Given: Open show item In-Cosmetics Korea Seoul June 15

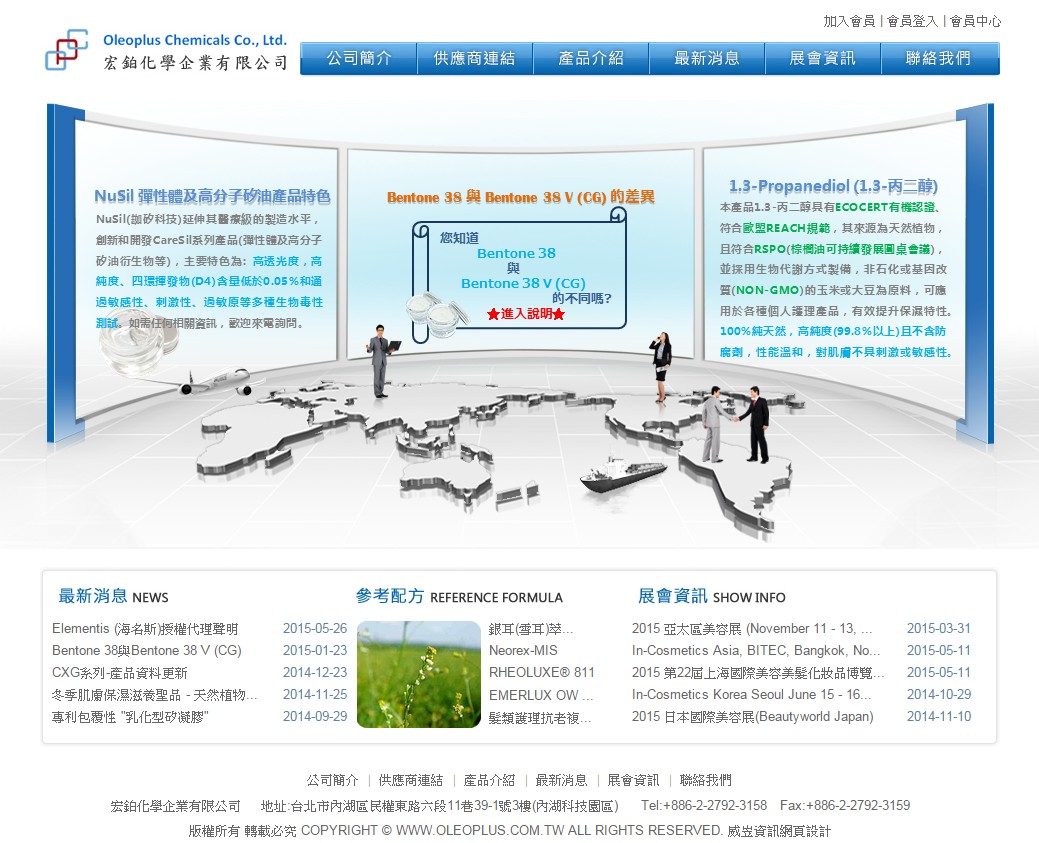Looking at the screenshot, I should [751, 695].
